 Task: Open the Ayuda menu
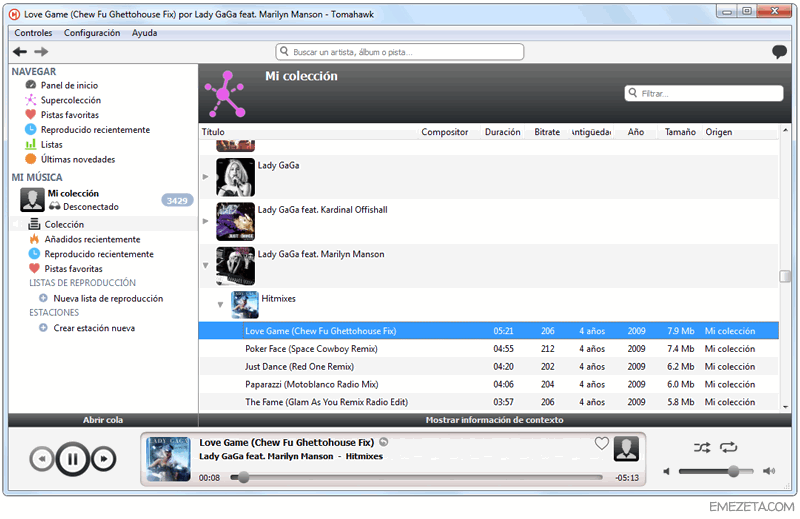[x=144, y=33]
